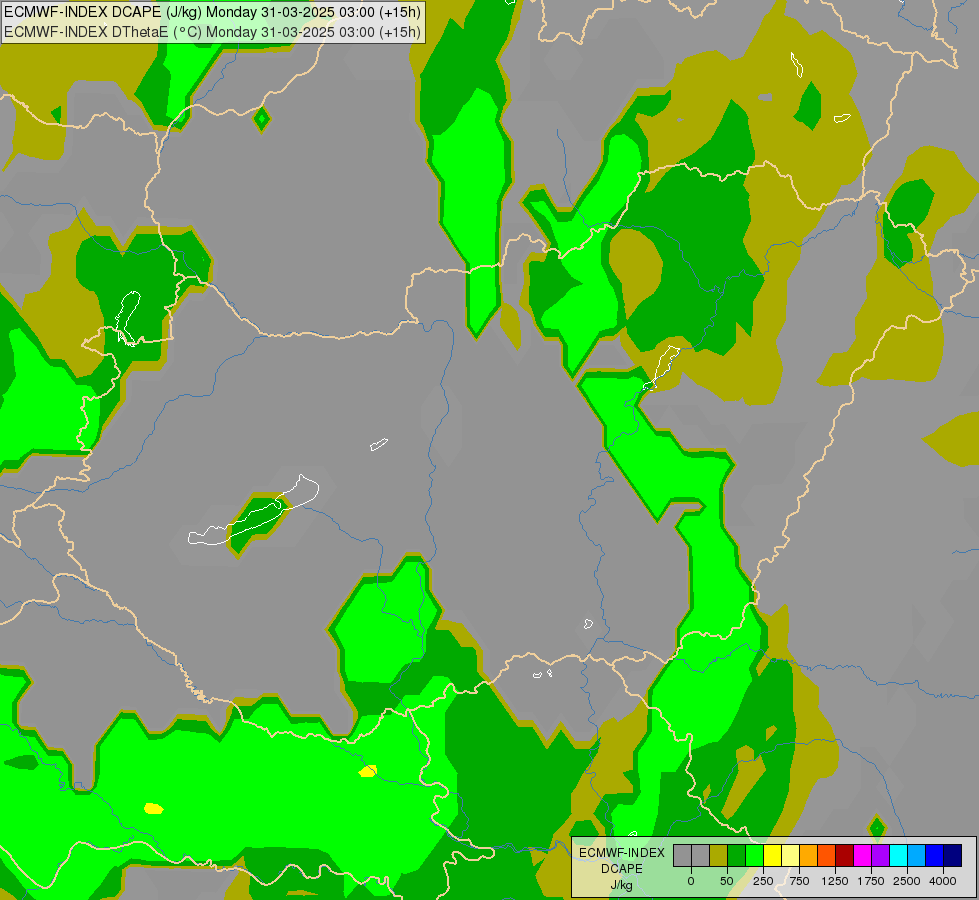This screenshot has width=979, height=900.
Task: Click the legend value 2500
Action: point(907,881)
